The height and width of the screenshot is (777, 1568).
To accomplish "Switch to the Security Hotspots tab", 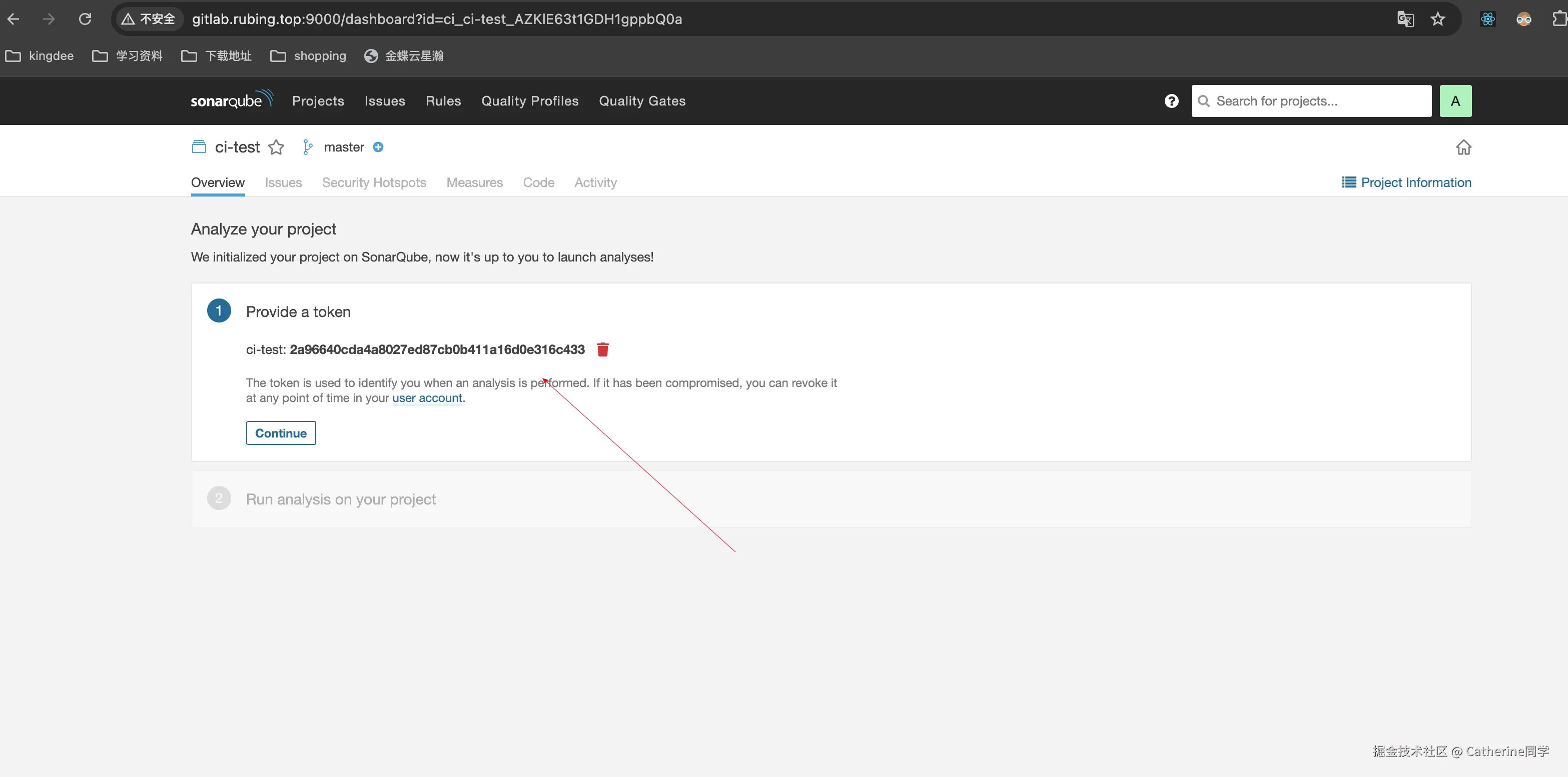I will click(374, 182).
